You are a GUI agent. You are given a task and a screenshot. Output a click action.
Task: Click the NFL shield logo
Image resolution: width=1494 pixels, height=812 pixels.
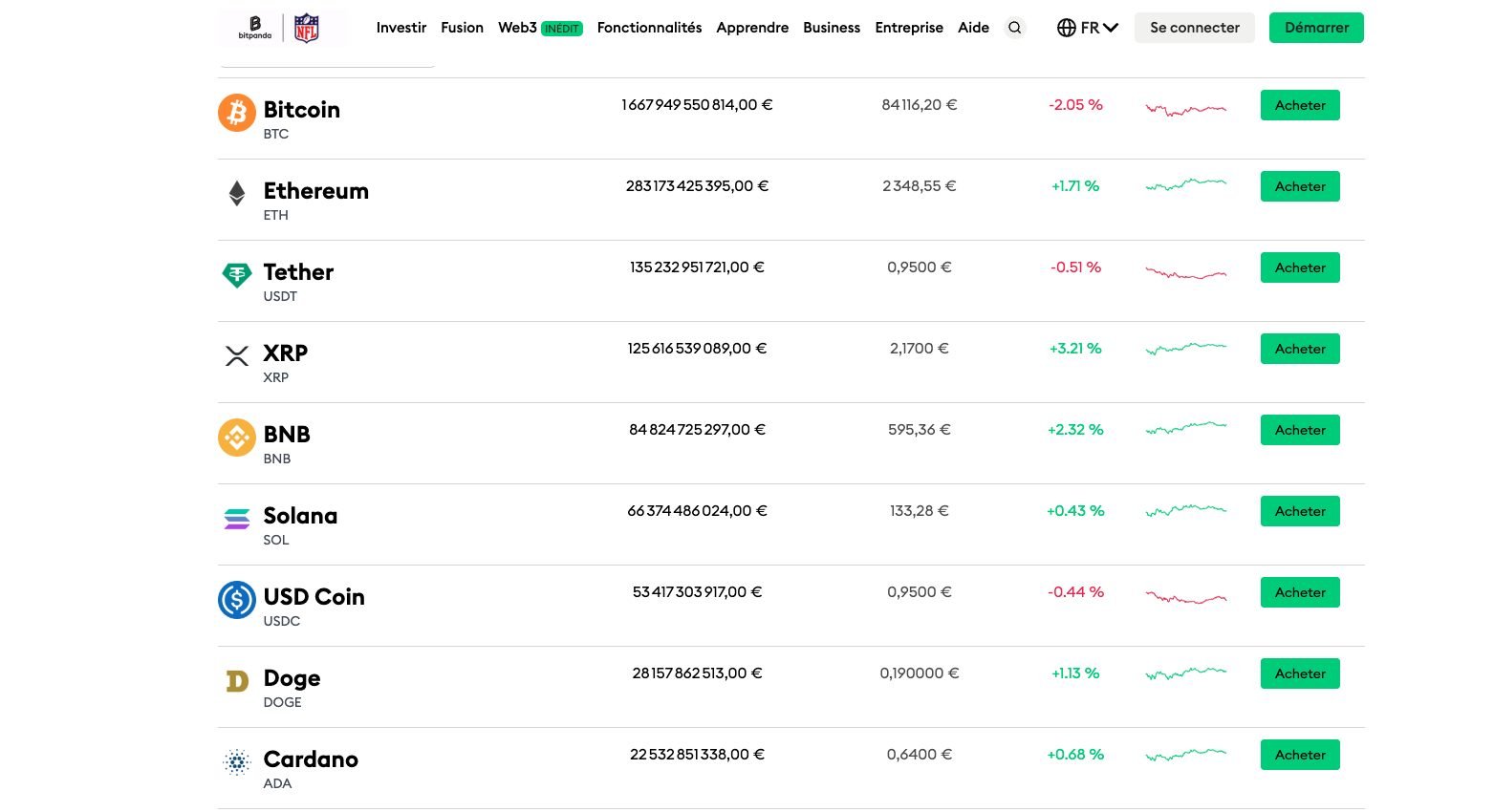307,28
